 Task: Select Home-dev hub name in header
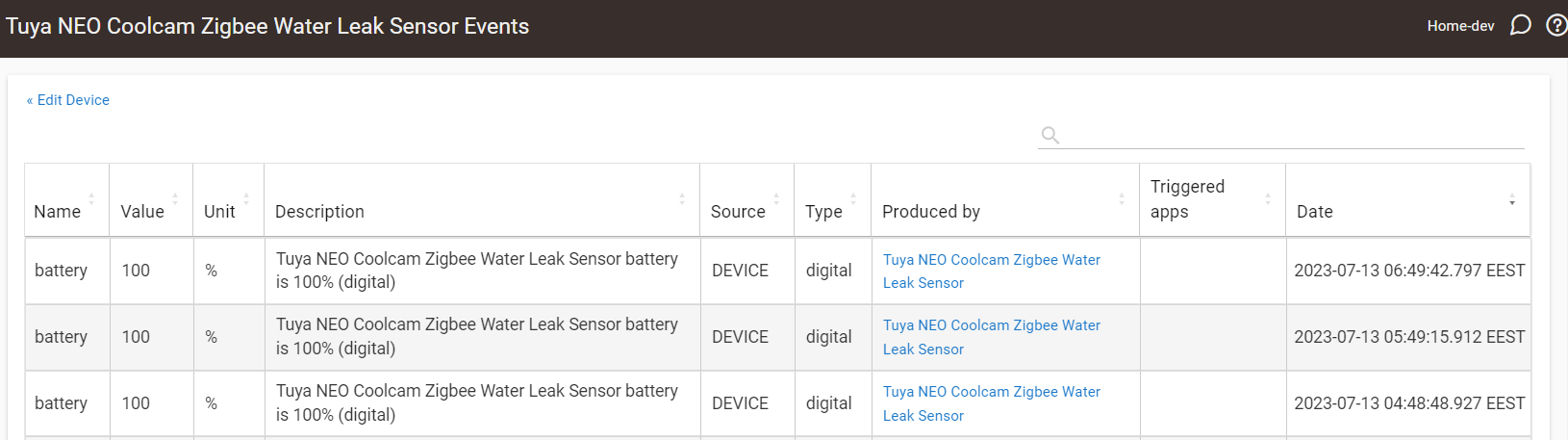pyautogui.click(x=1460, y=26)
